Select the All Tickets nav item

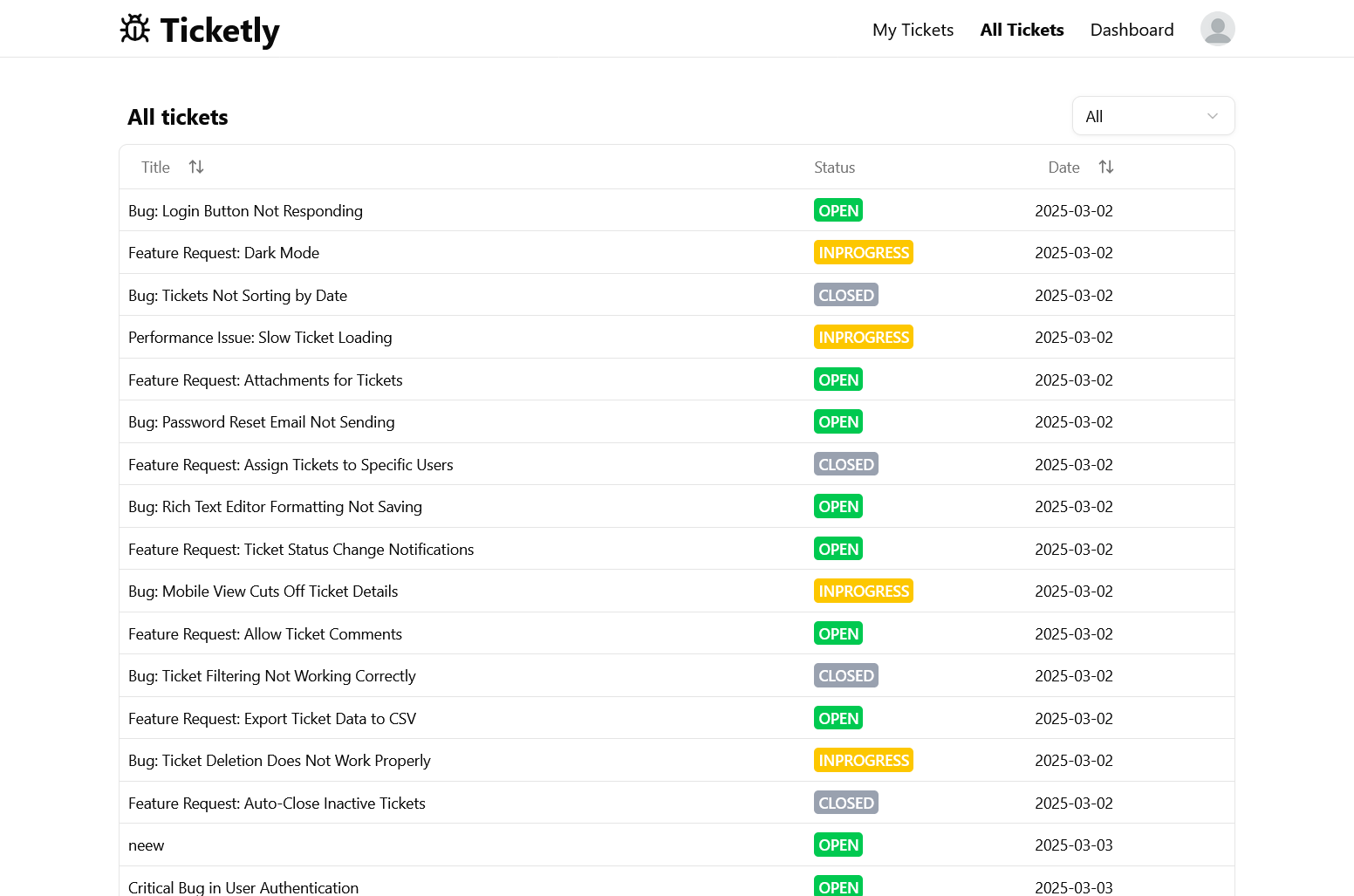point(1022,30)
